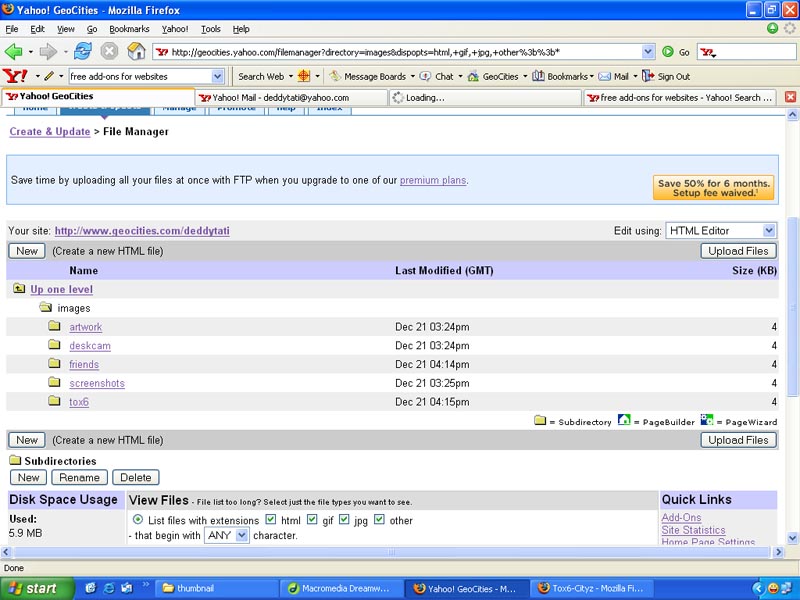This screenshot has height=600, width=800.
Task: Uncheck the jpg extension checkbox
Action: 344,519
